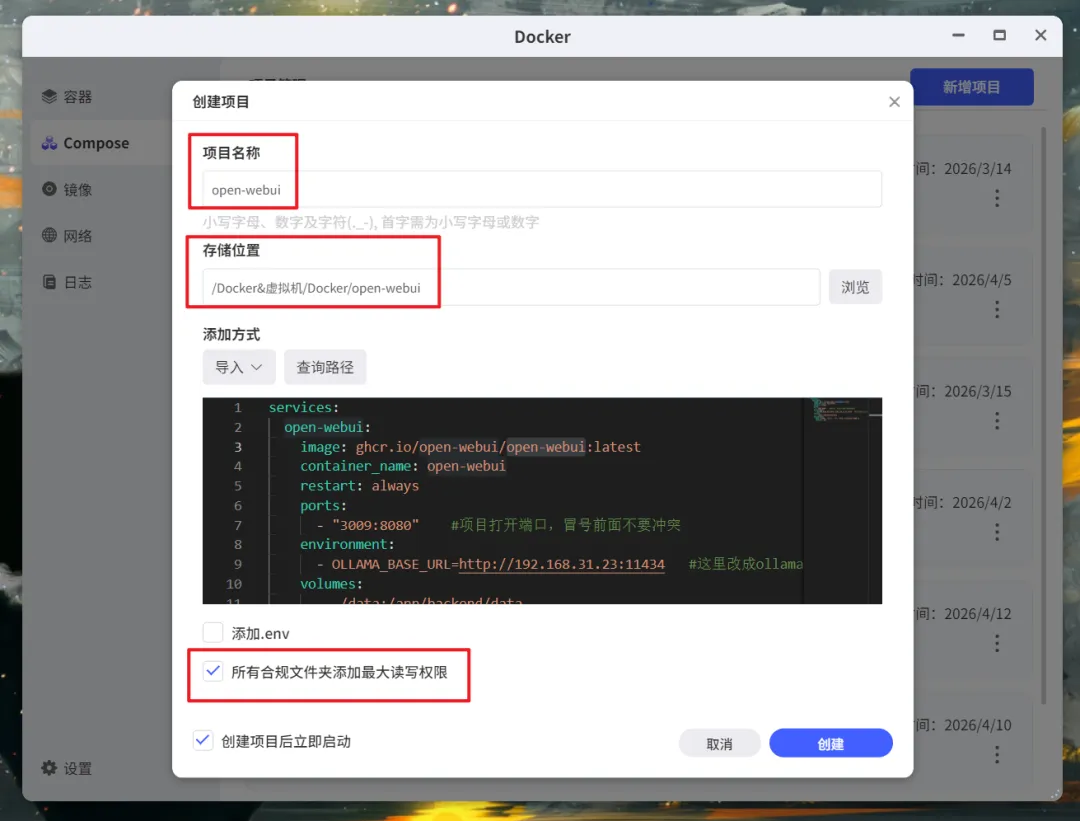This screenshot has width=1080, height=821.
Task: Toggle 创建项目后立即启动 checkbox
Action: (202, 740)
